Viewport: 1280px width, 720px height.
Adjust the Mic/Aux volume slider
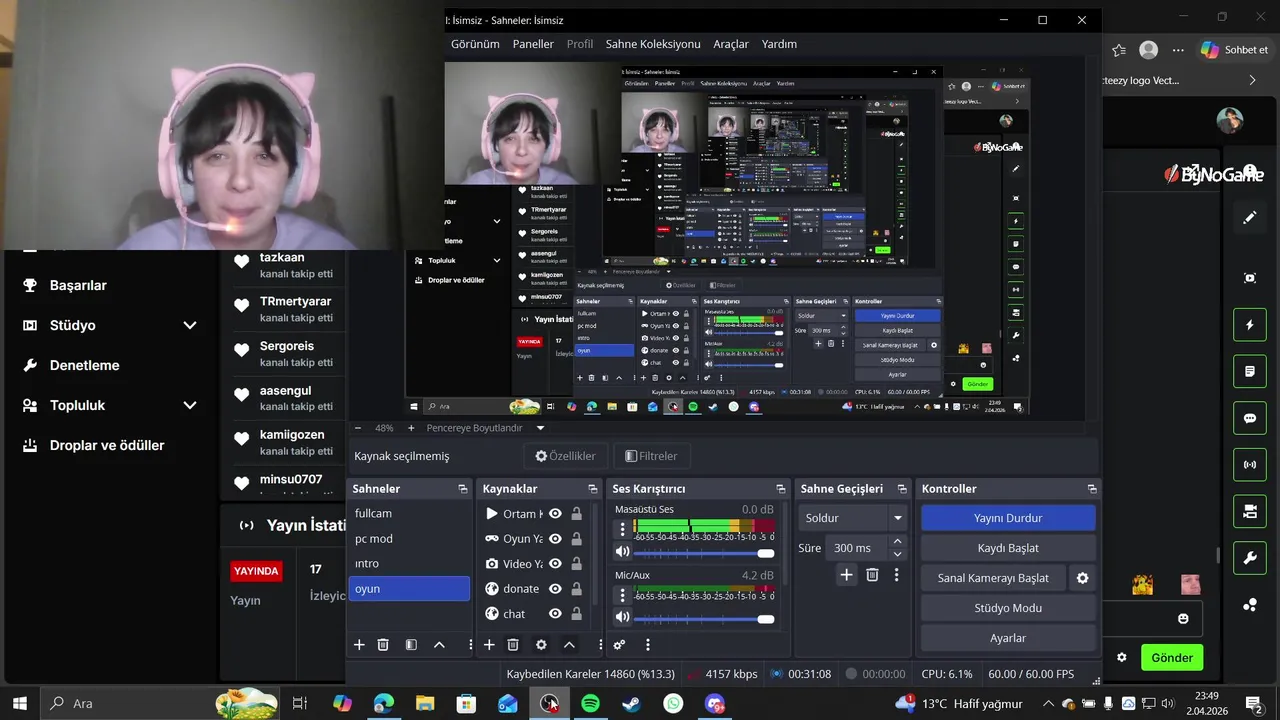(x=704, y=619)
